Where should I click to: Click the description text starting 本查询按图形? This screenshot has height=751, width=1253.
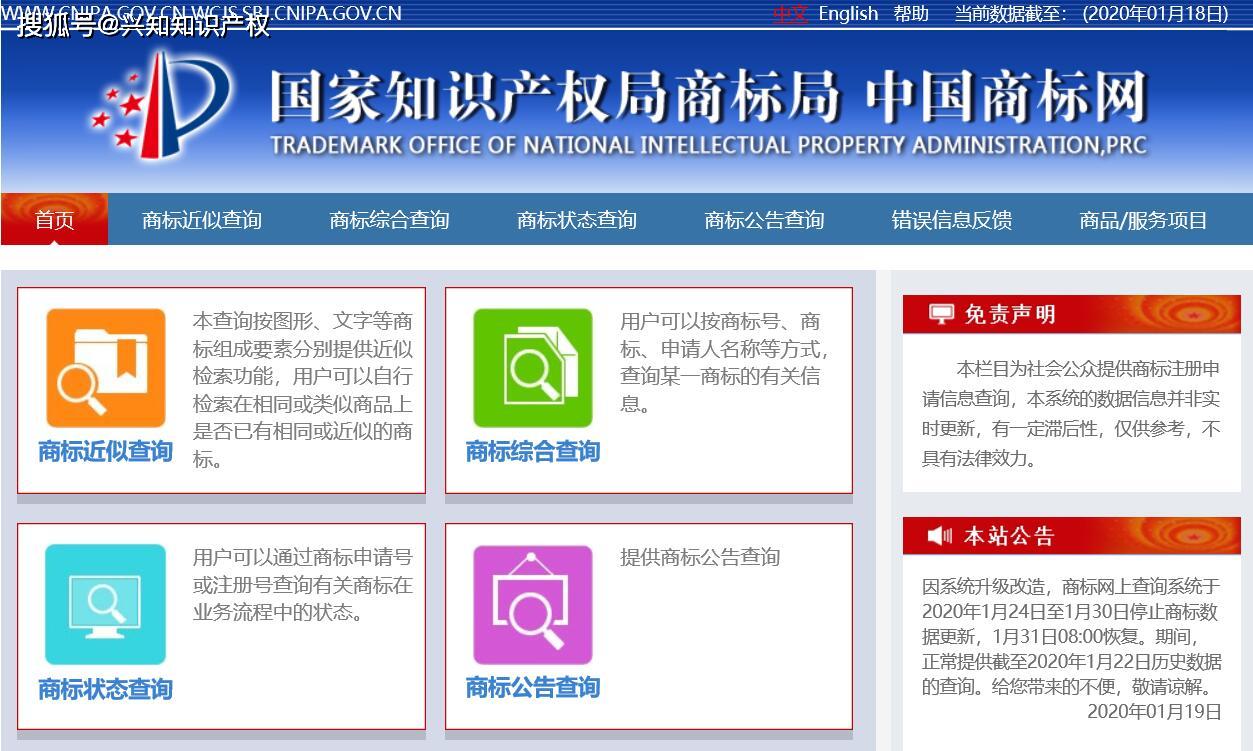pyautogui.click(x=303, y=391)
